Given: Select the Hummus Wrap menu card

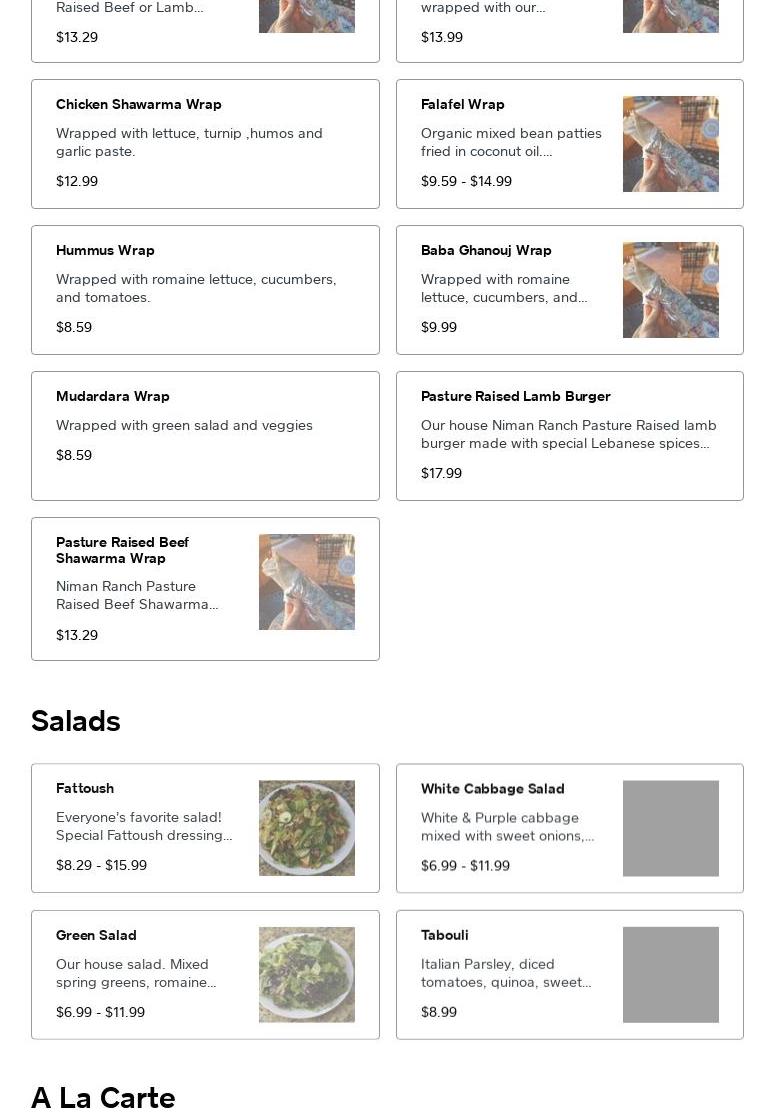Looking at the screenshot, I should (205, 290).
